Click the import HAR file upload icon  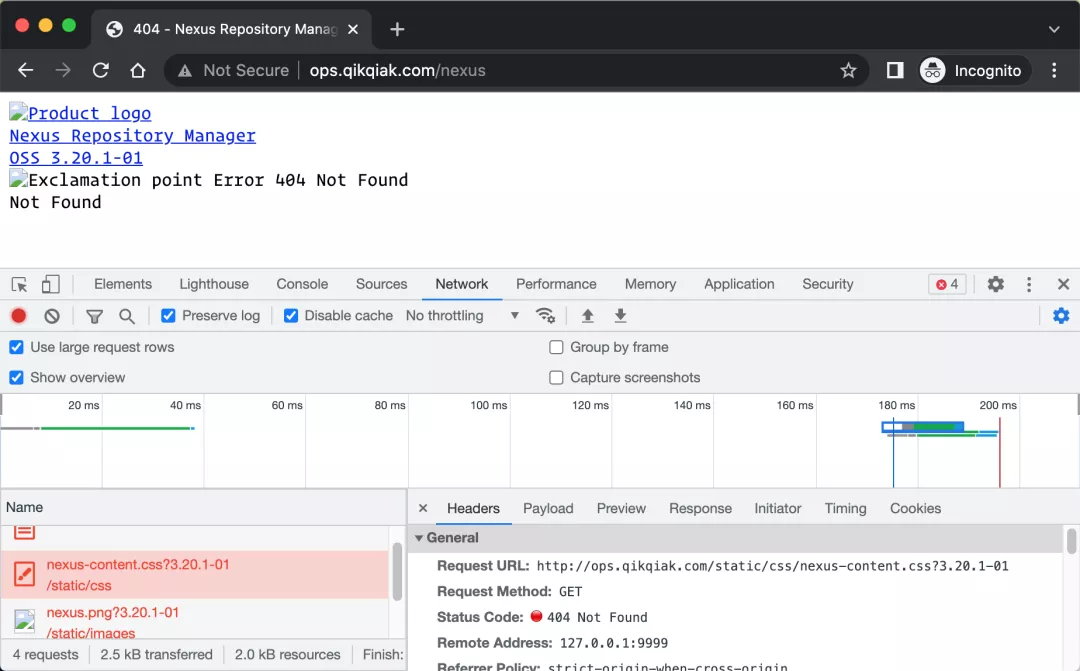pos(588,316)
